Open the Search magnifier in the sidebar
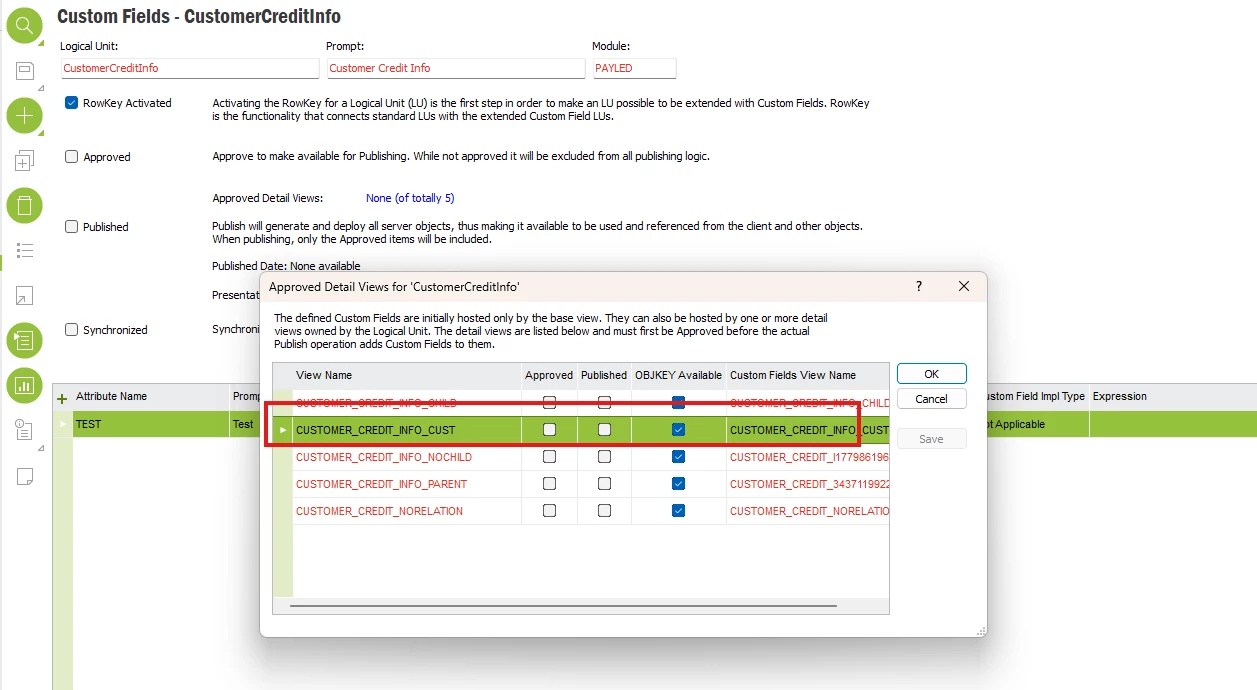Viewport: 1257px width, 690px height. pyautogui.click(x=25, y=26)
